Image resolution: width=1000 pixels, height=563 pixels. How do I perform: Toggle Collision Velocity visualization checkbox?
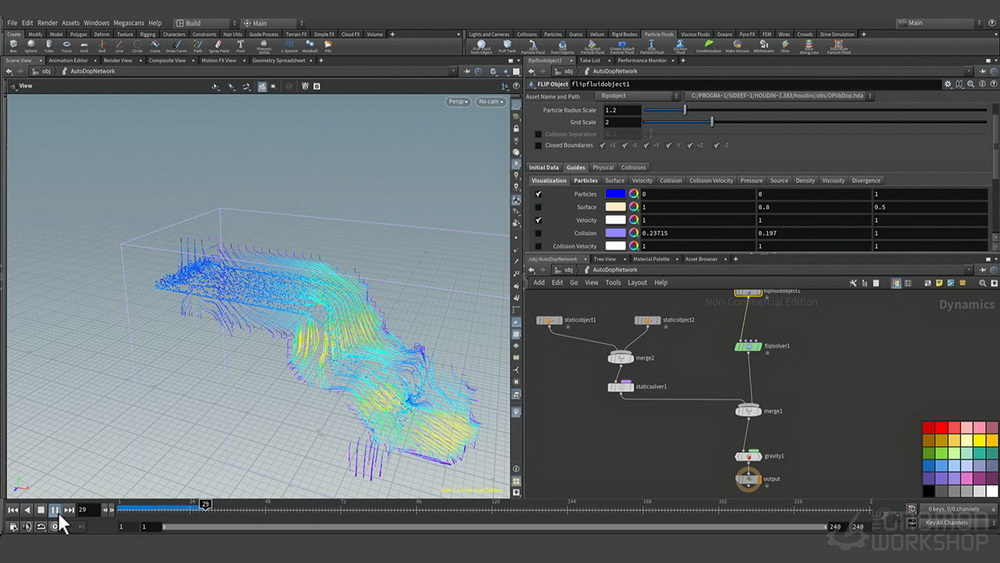[538, 246]
